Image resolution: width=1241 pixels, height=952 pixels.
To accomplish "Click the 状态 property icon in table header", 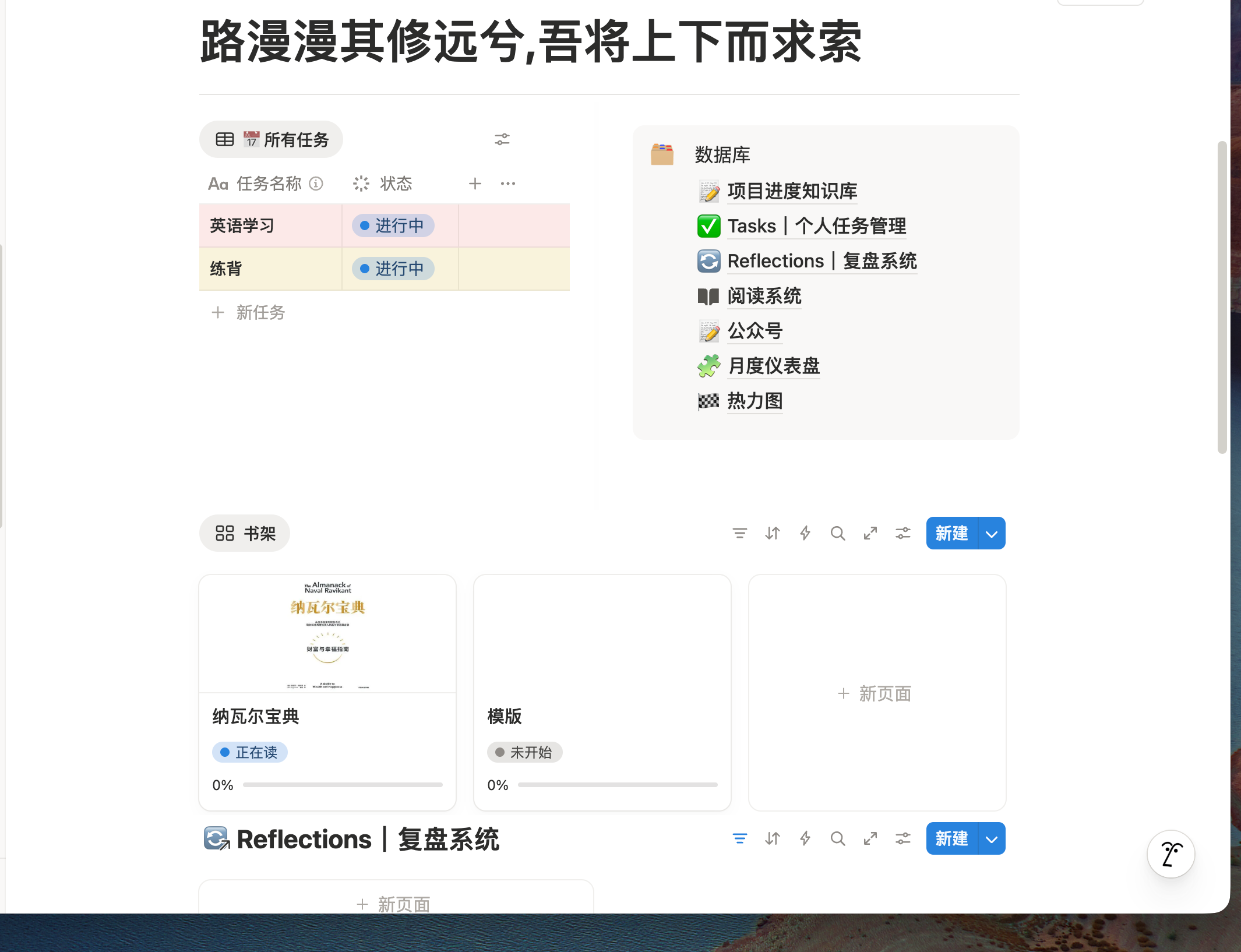I will [x=361, y=184].
